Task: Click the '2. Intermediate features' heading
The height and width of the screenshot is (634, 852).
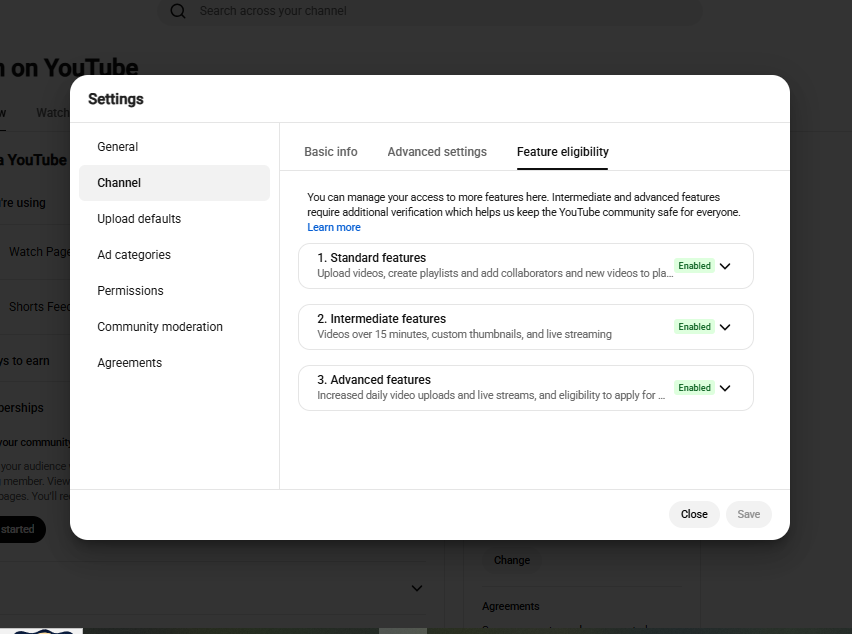Action: point(381,318)
